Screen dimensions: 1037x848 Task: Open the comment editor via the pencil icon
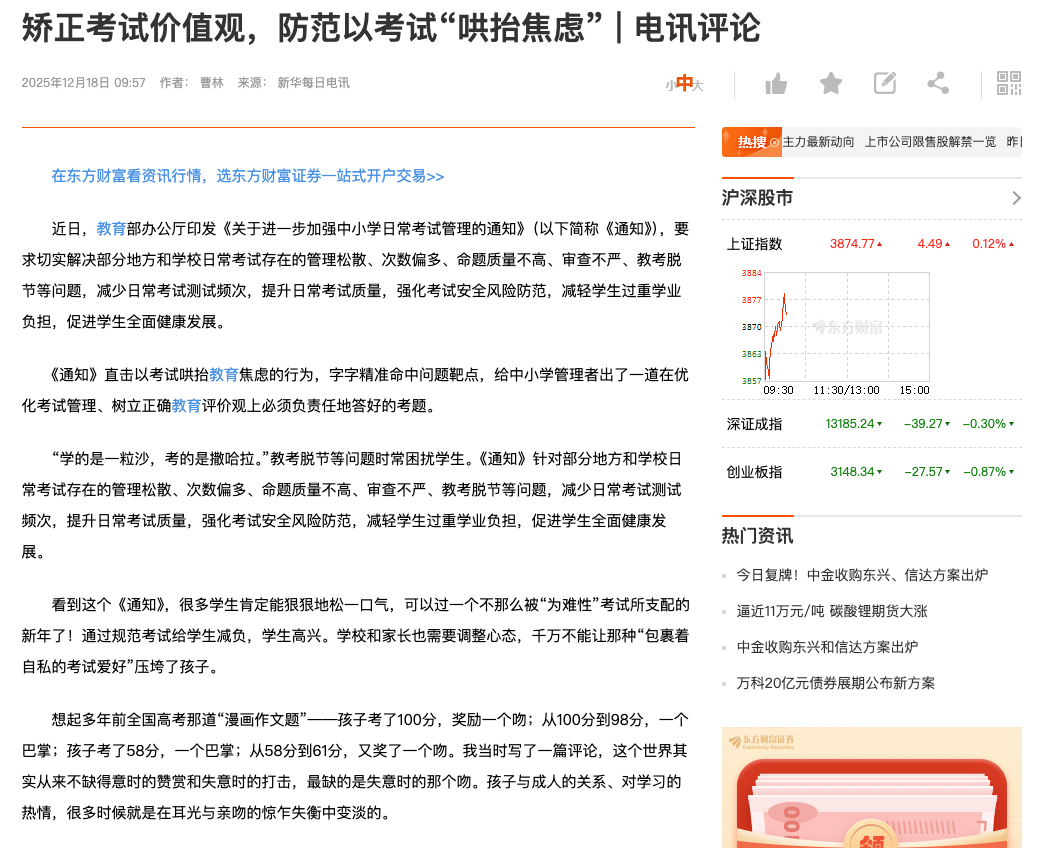(884, 84)
